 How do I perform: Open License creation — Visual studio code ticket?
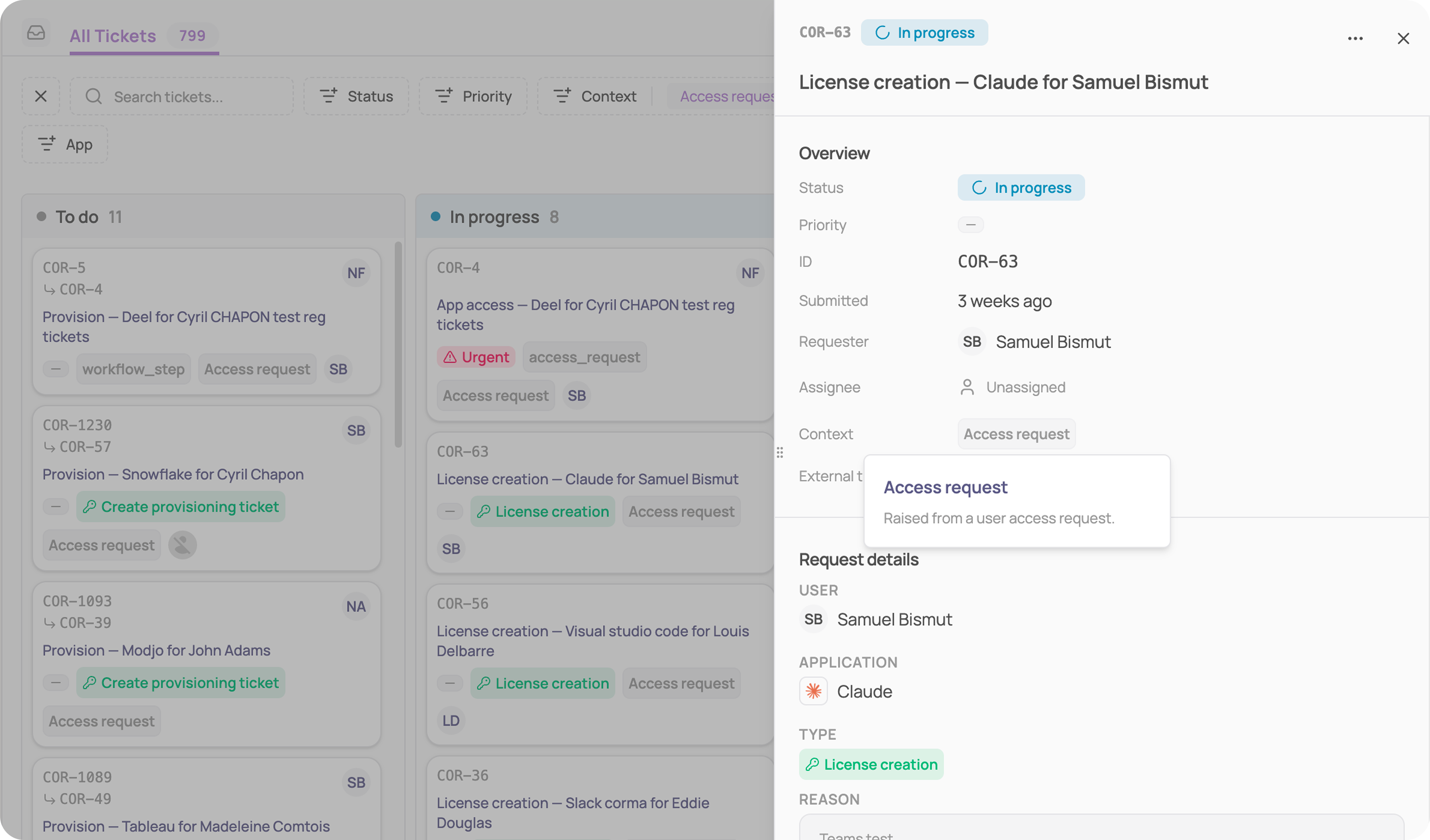coord(592,641)
